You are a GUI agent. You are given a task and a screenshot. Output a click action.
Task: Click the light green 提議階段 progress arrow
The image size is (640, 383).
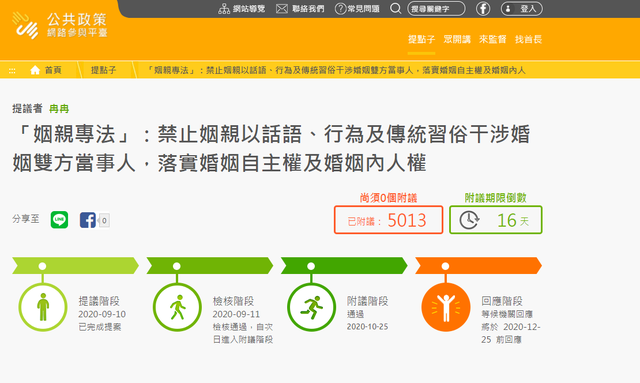(76, 265)
